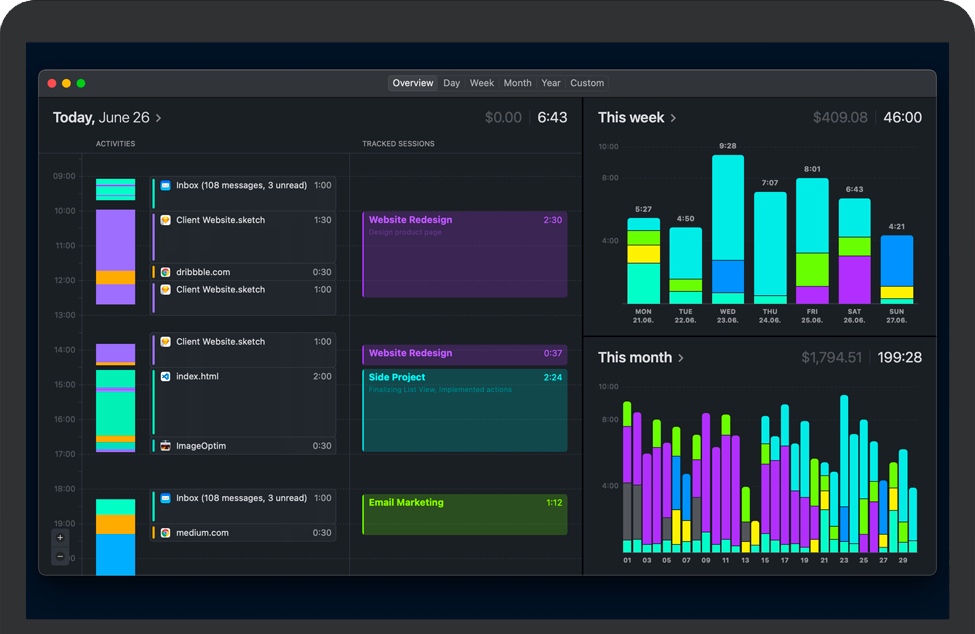
Task: Switch to the Week tab
Action: [482, 83]
